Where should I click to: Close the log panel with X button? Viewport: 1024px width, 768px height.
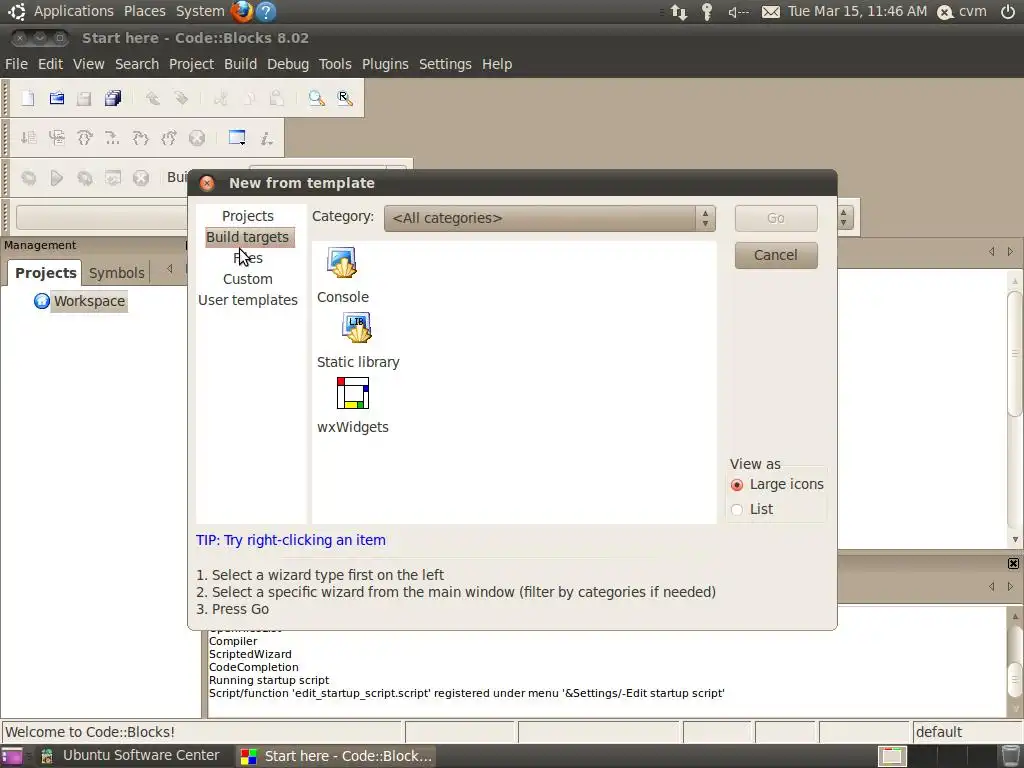(1013, 564)
